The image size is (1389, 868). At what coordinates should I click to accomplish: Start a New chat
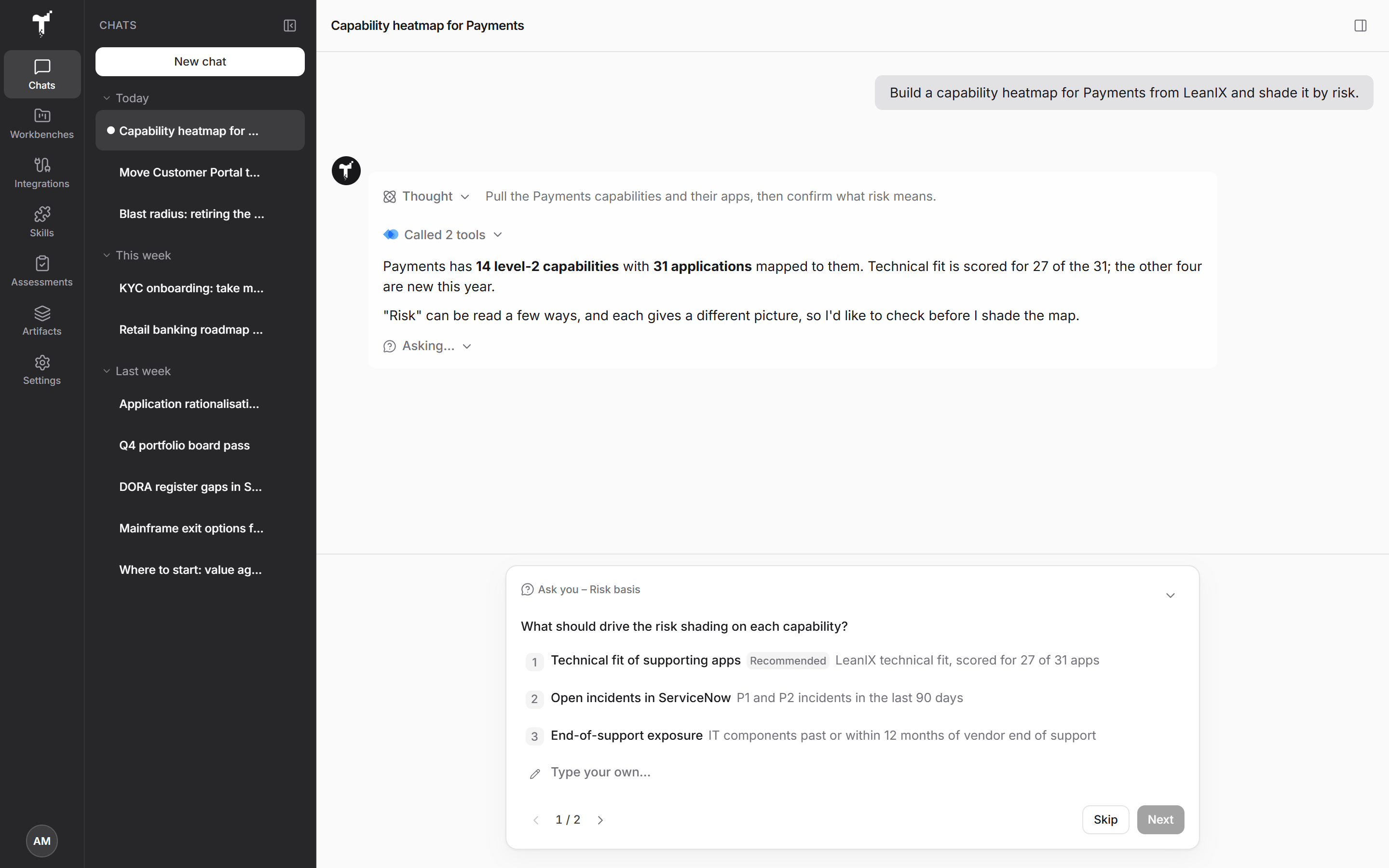pyautogui.click(x=200, y=61)
